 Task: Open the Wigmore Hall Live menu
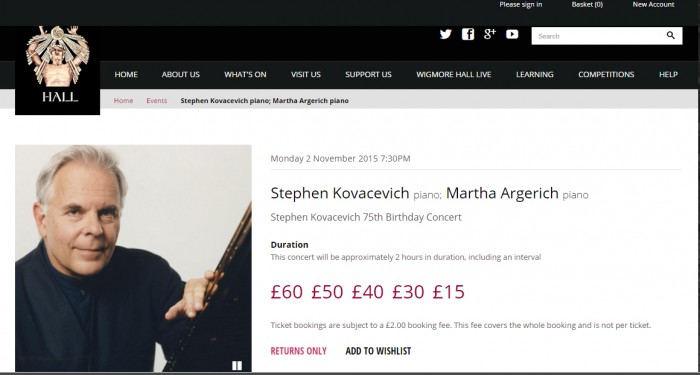tap(454, 75)
